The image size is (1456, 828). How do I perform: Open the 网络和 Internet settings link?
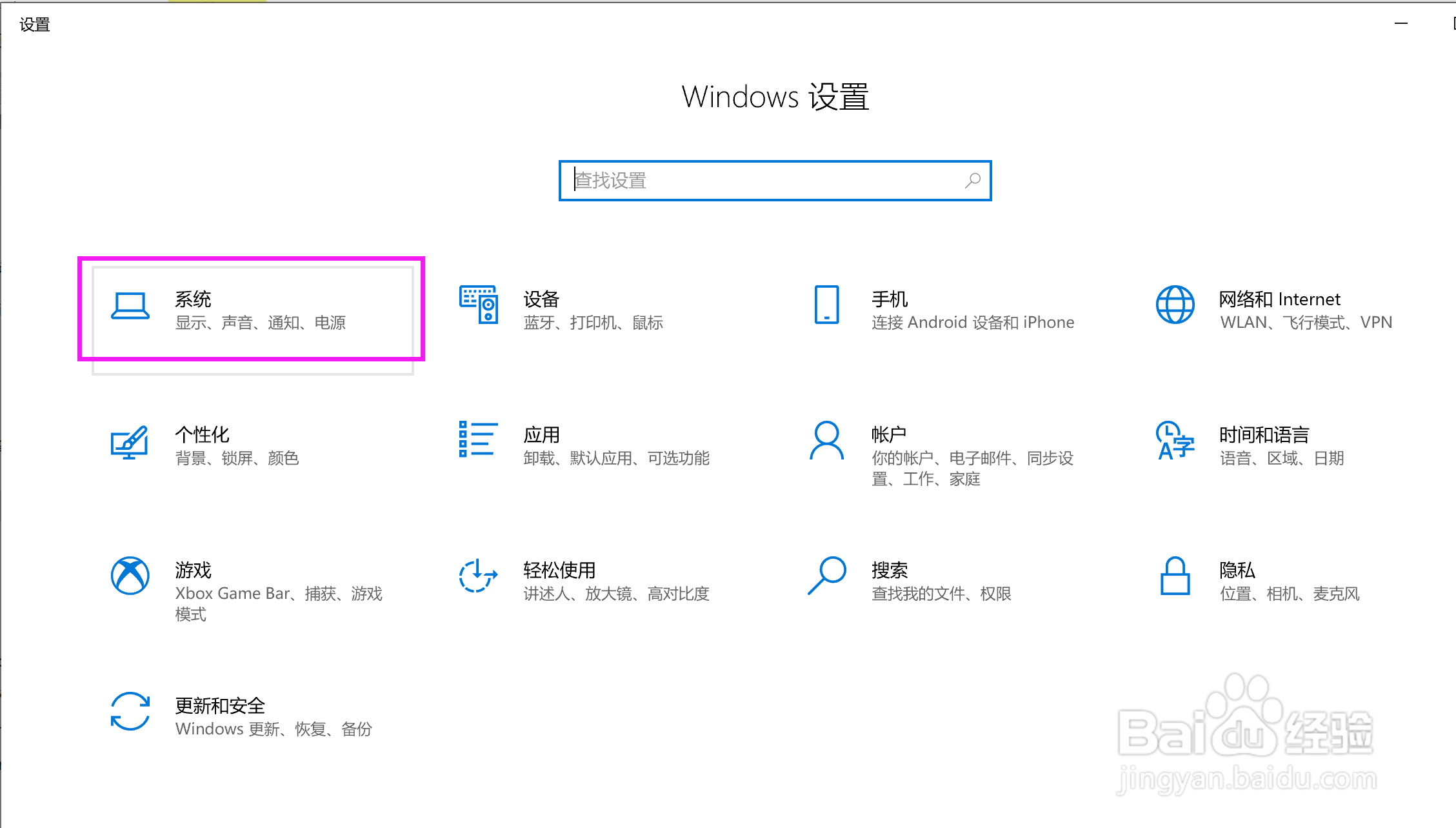[1279, 299]
